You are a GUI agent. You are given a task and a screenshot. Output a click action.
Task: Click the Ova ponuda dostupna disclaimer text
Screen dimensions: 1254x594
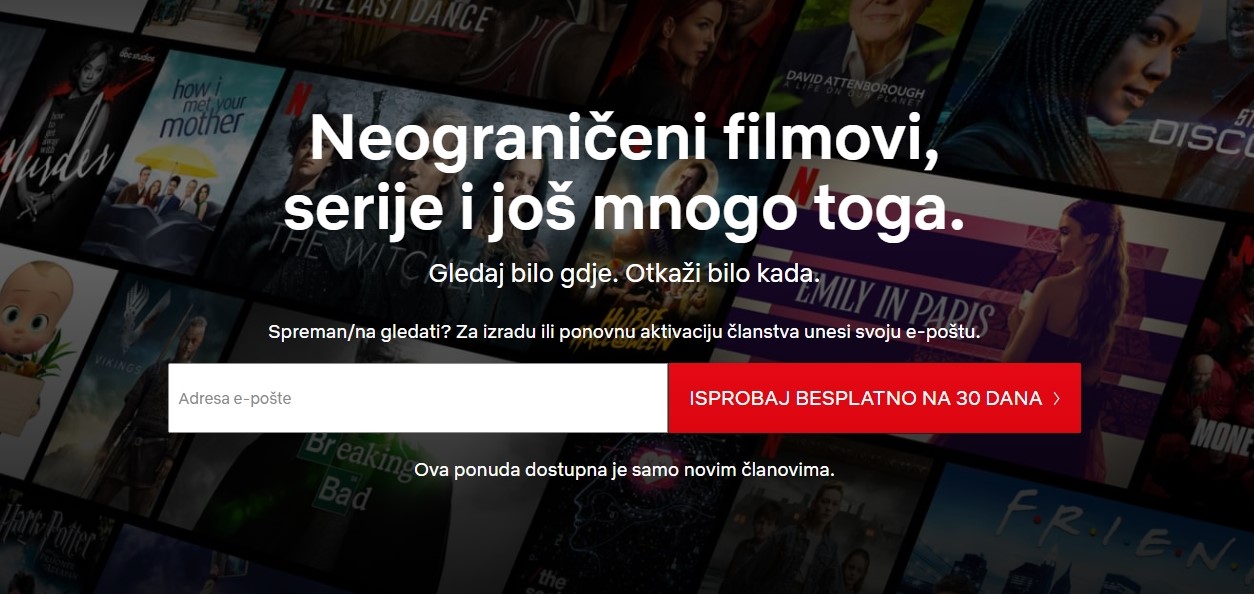coord(624,469)
